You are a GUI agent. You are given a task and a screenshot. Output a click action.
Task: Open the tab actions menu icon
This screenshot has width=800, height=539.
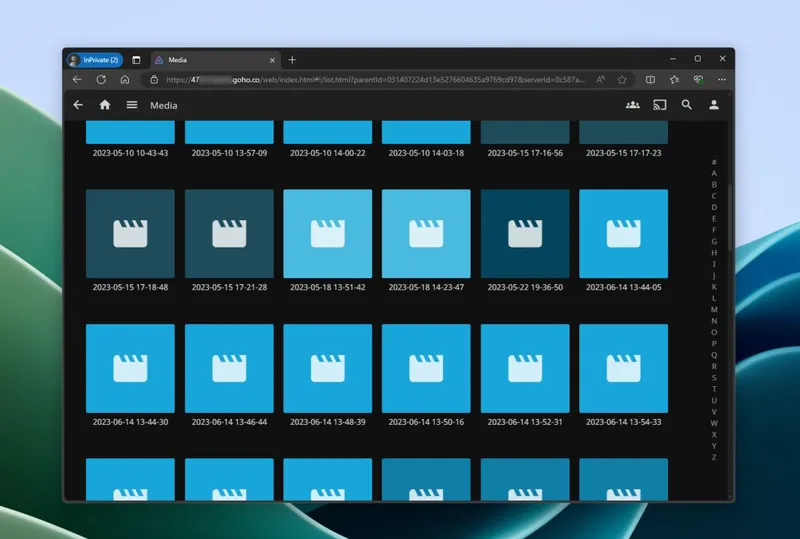coord(136,60)
